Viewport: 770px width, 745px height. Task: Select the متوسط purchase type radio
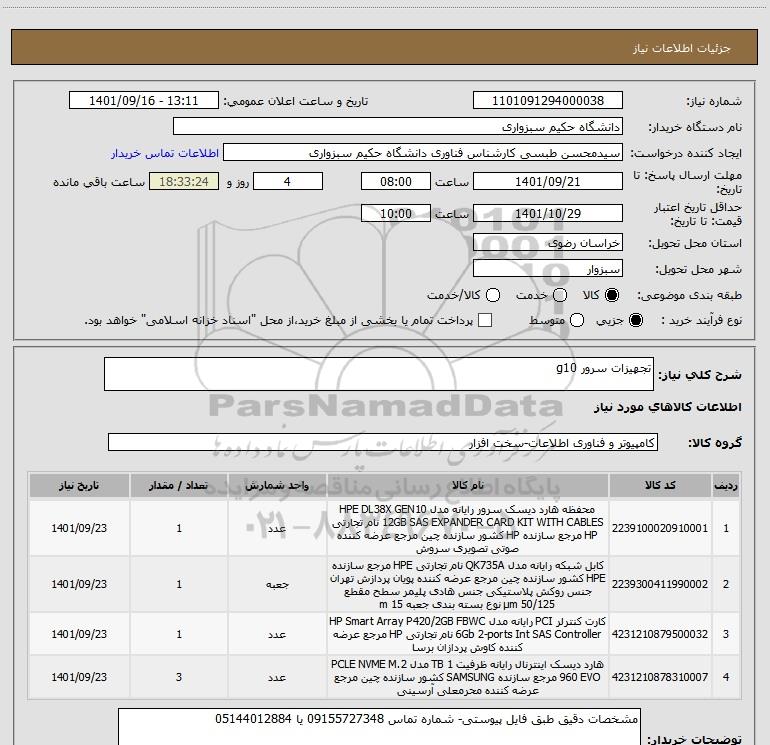(577, 320)
